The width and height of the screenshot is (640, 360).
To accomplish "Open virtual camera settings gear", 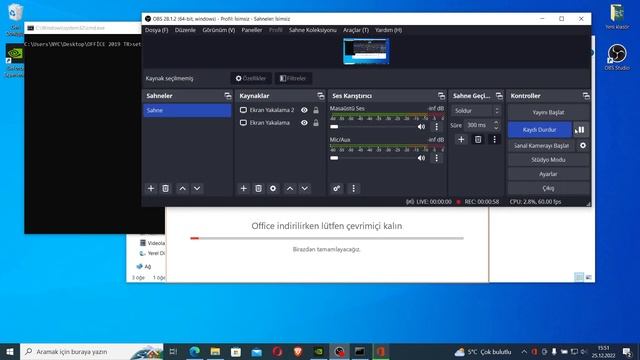I will [x=583, y=146].
